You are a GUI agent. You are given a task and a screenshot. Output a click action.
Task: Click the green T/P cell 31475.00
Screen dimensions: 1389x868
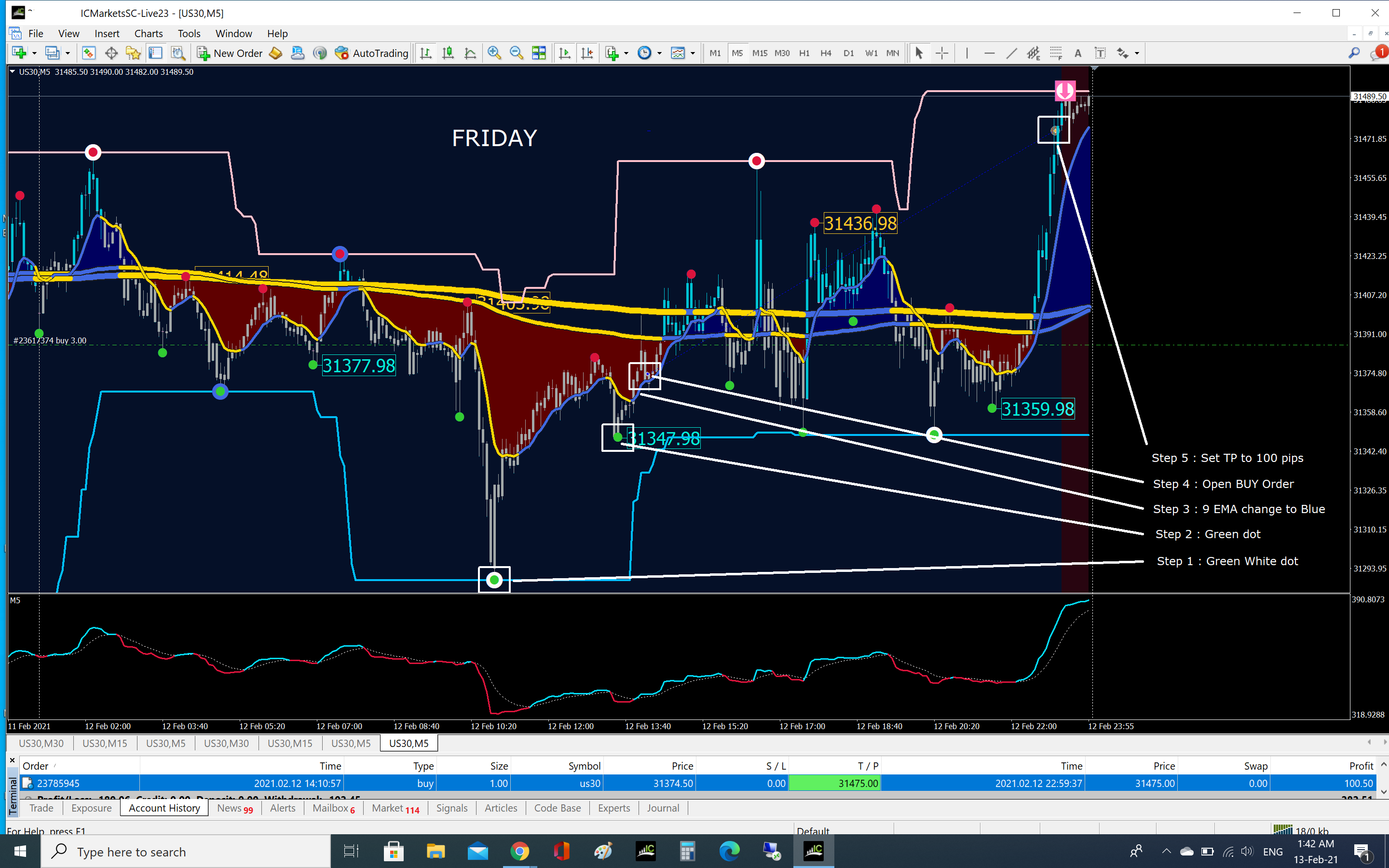pyautogui.click(x=834, y=783)
